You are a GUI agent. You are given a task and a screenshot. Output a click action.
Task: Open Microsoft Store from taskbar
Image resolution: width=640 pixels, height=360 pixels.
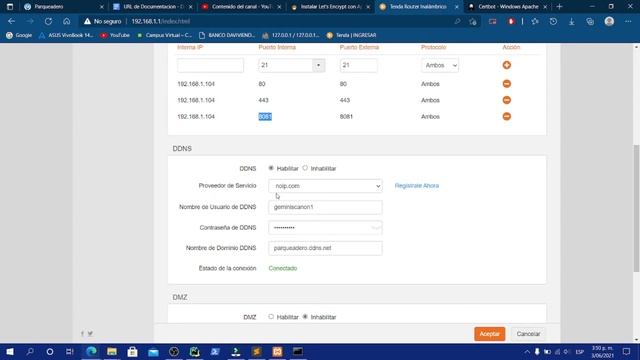pyautogui.click(x=132, y=351)
